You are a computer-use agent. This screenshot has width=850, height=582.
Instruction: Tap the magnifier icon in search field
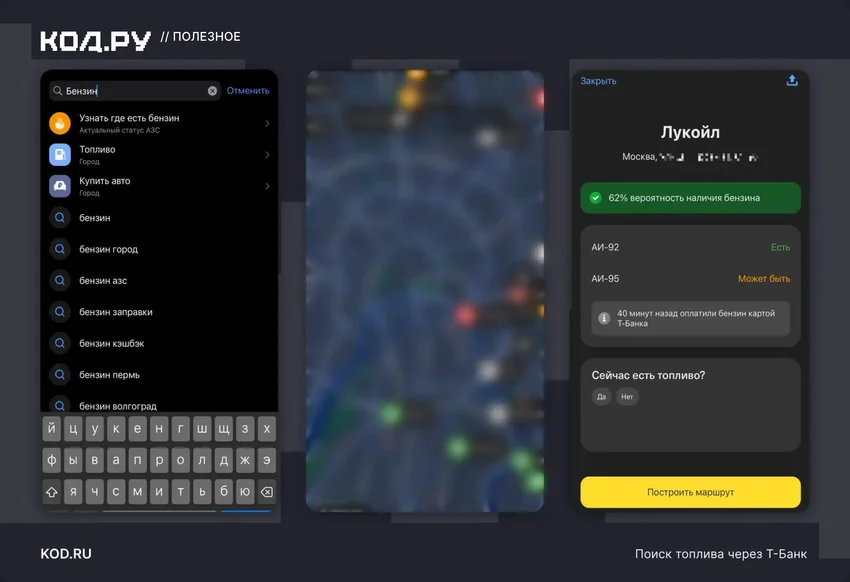click(57, 90)
